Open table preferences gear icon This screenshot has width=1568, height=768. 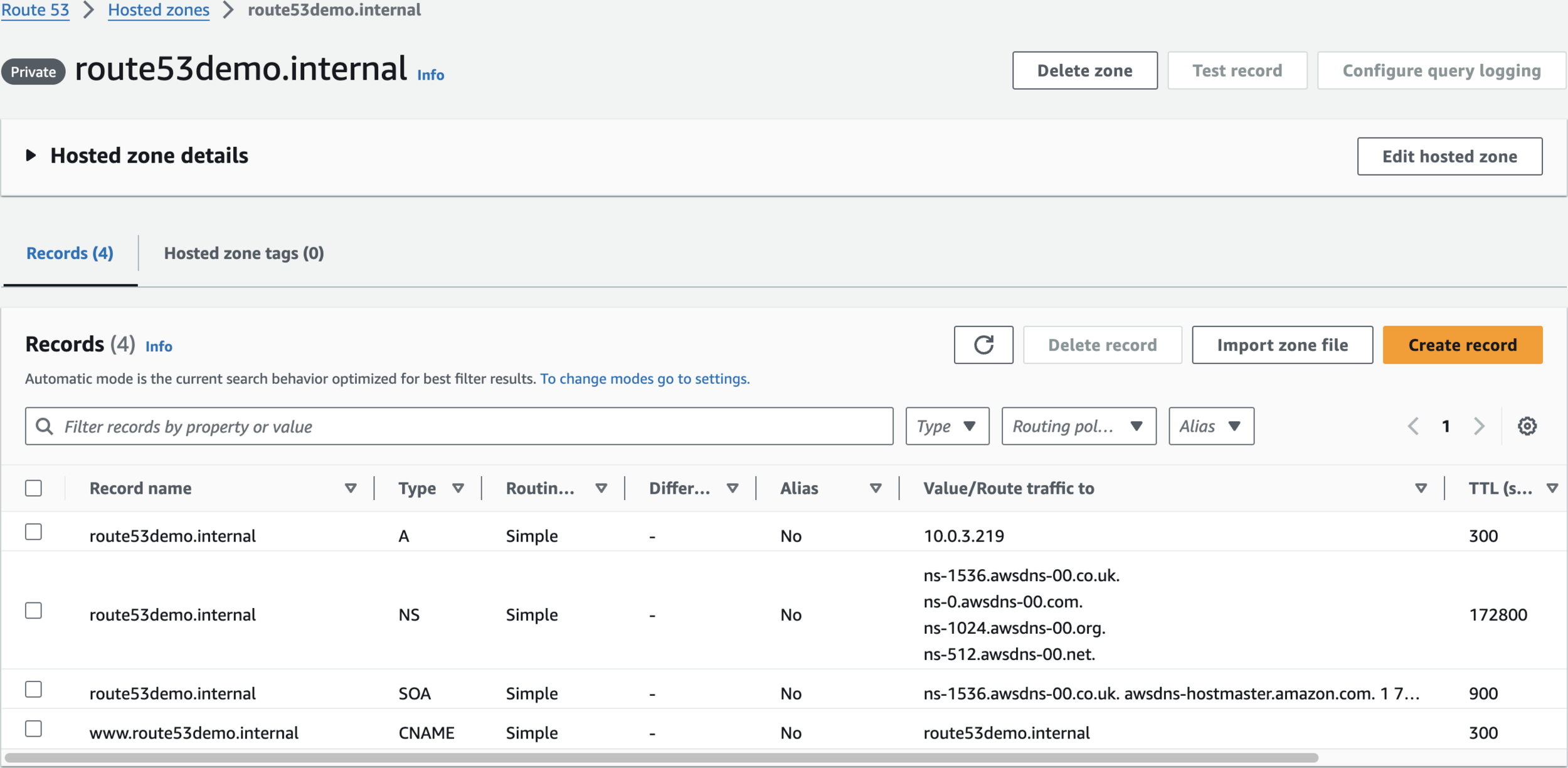1527,426
